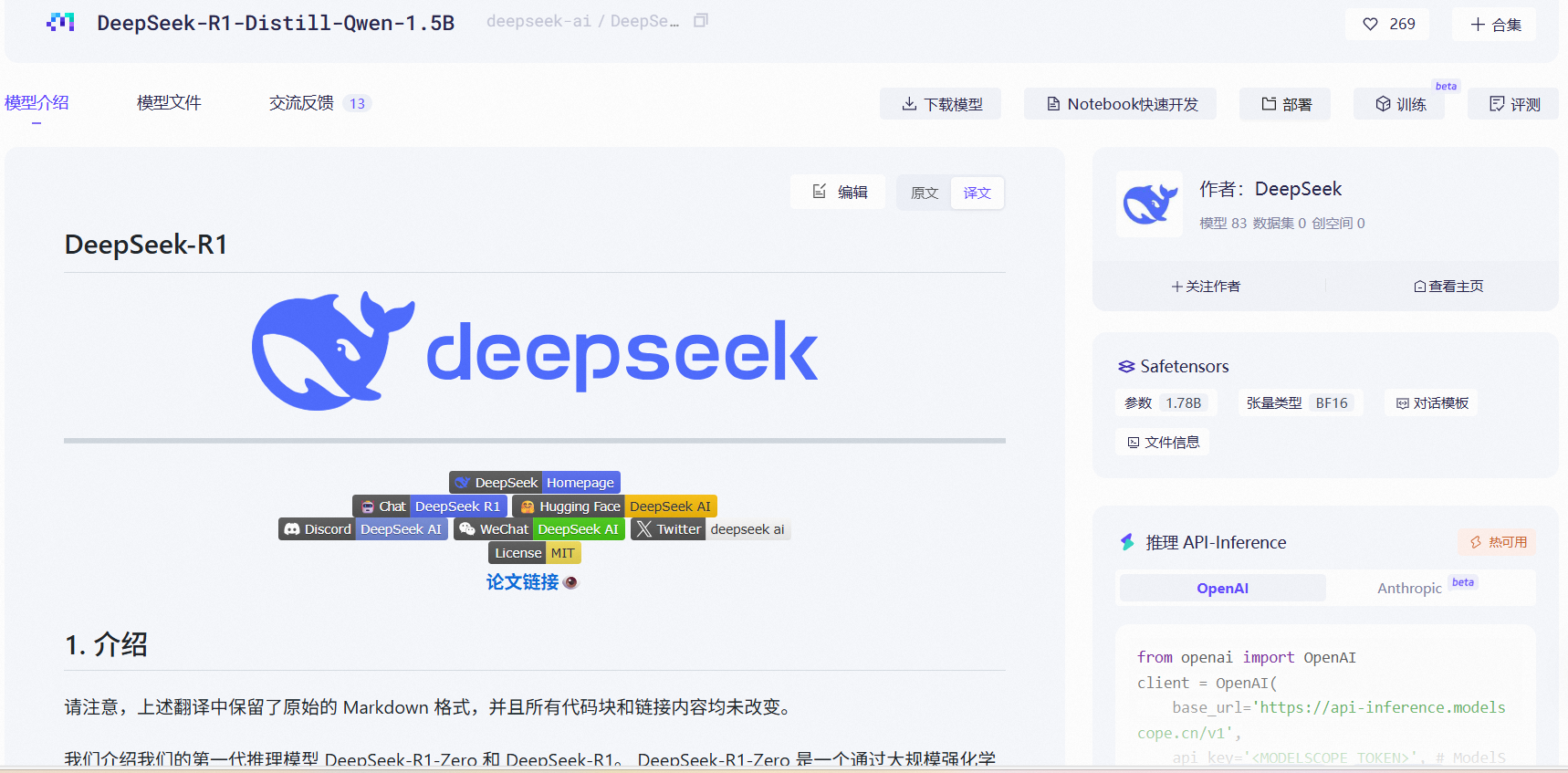
Task: Open the Discord DeepSeek AI badge
Action: 363,528
